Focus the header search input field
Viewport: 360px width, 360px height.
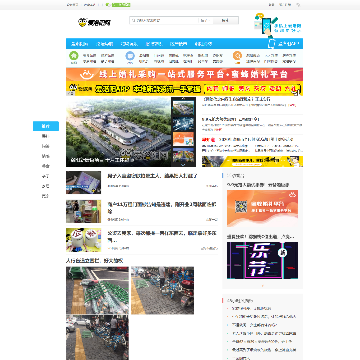[163, 21]
